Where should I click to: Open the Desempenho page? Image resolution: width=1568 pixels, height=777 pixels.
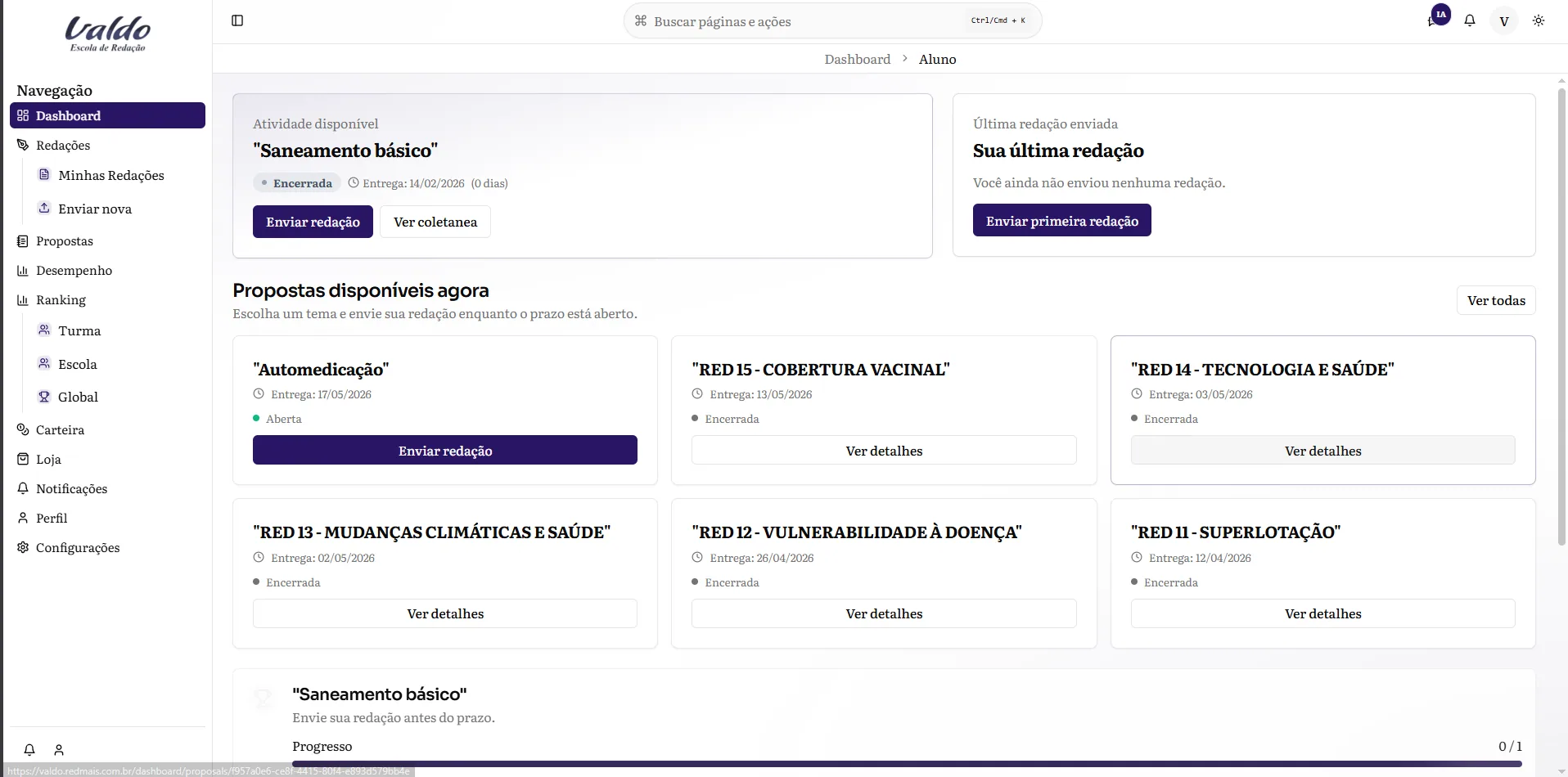pos(107,271)
